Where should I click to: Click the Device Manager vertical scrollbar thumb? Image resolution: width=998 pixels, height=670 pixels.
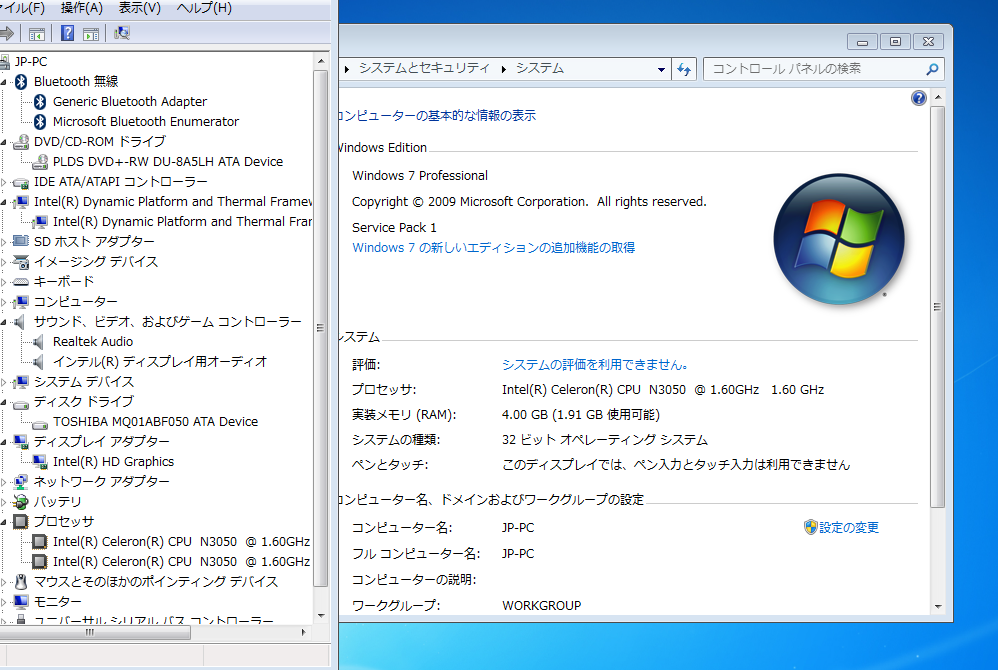pos(321,328)
